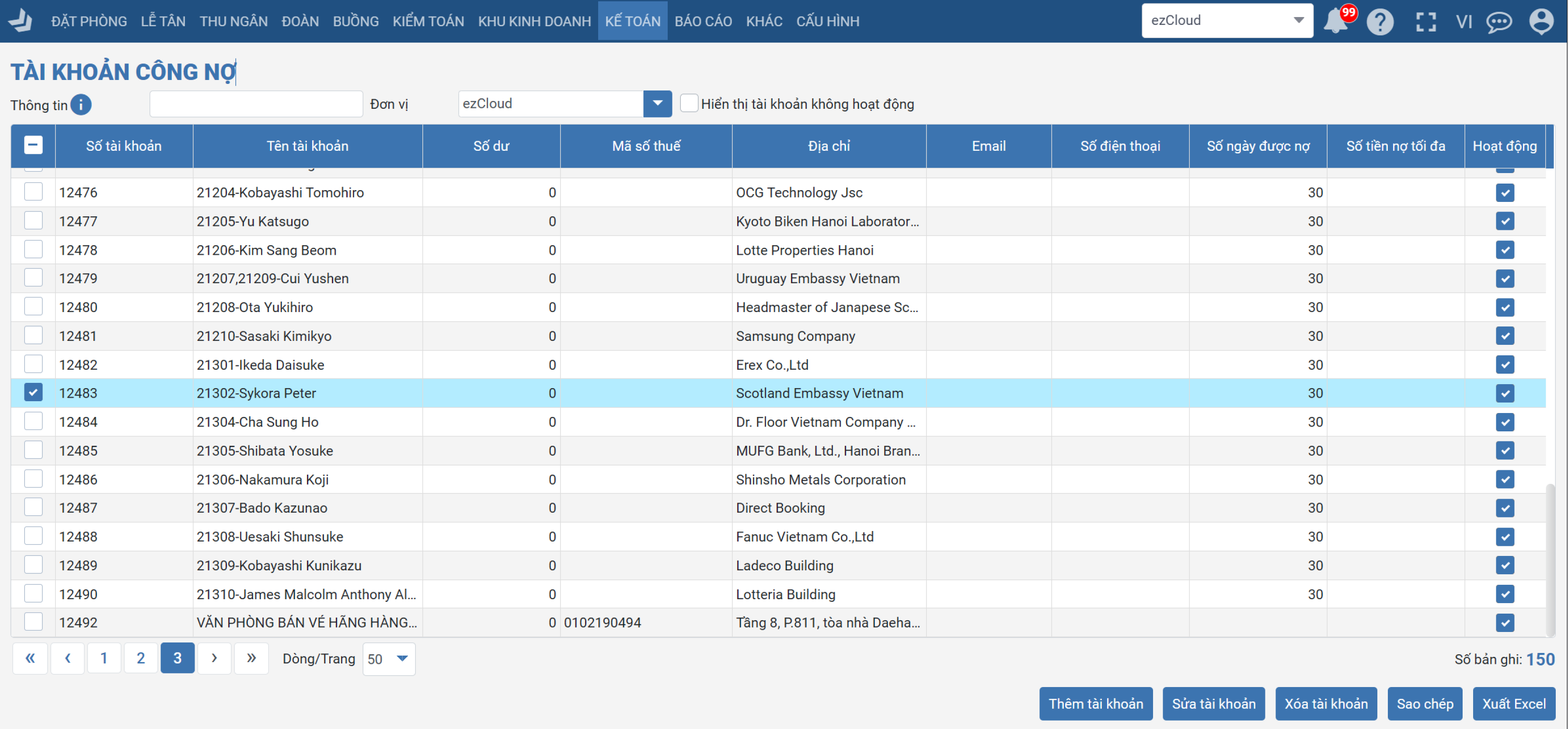Open the KHÁC menu
Image resolution: width=1568 pixels, height=729 pixels.
(x=764, y=21)
